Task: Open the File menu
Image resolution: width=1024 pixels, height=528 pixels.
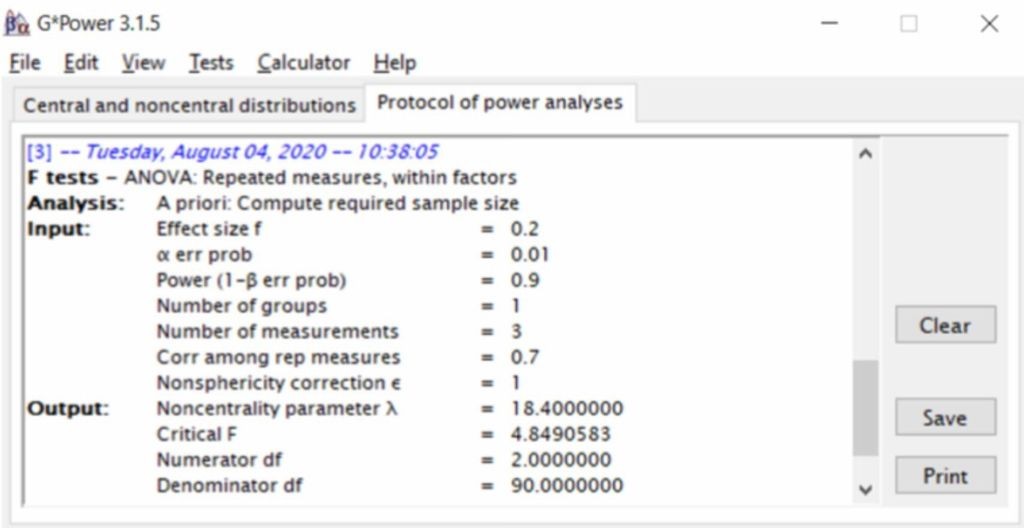Action: [25, 63]
